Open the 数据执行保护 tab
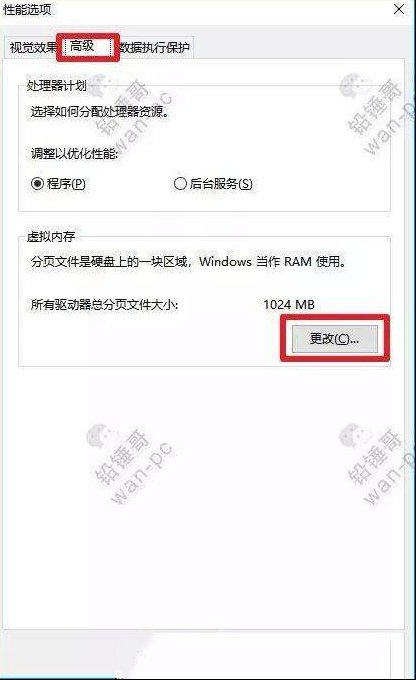The width and height of the screenshot is (416, 680). point(155,47)
